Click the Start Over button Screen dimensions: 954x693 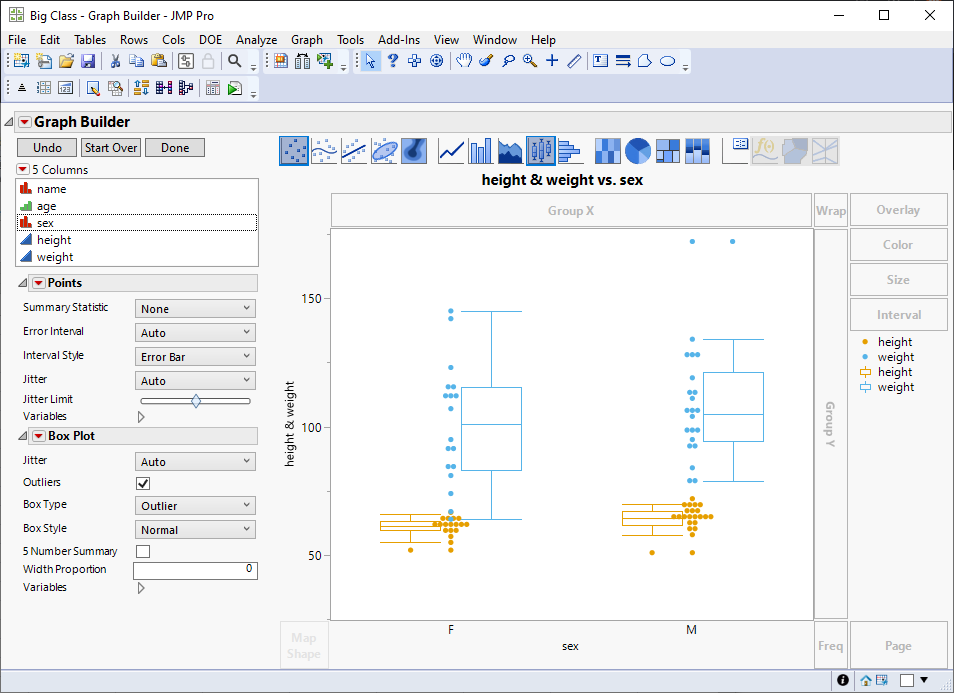tap(111, 148)
